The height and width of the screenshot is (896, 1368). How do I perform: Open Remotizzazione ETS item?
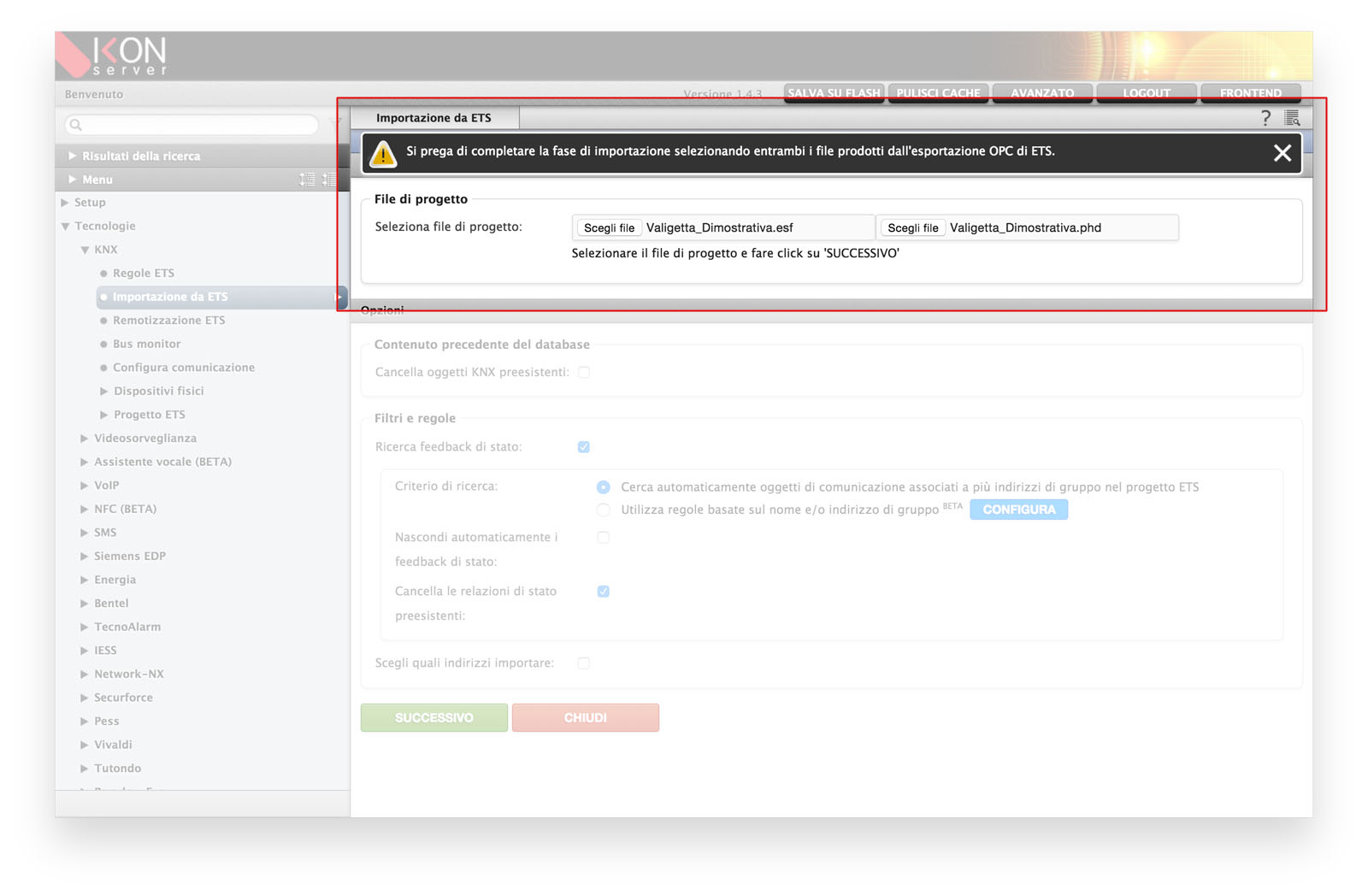point(168,321)
